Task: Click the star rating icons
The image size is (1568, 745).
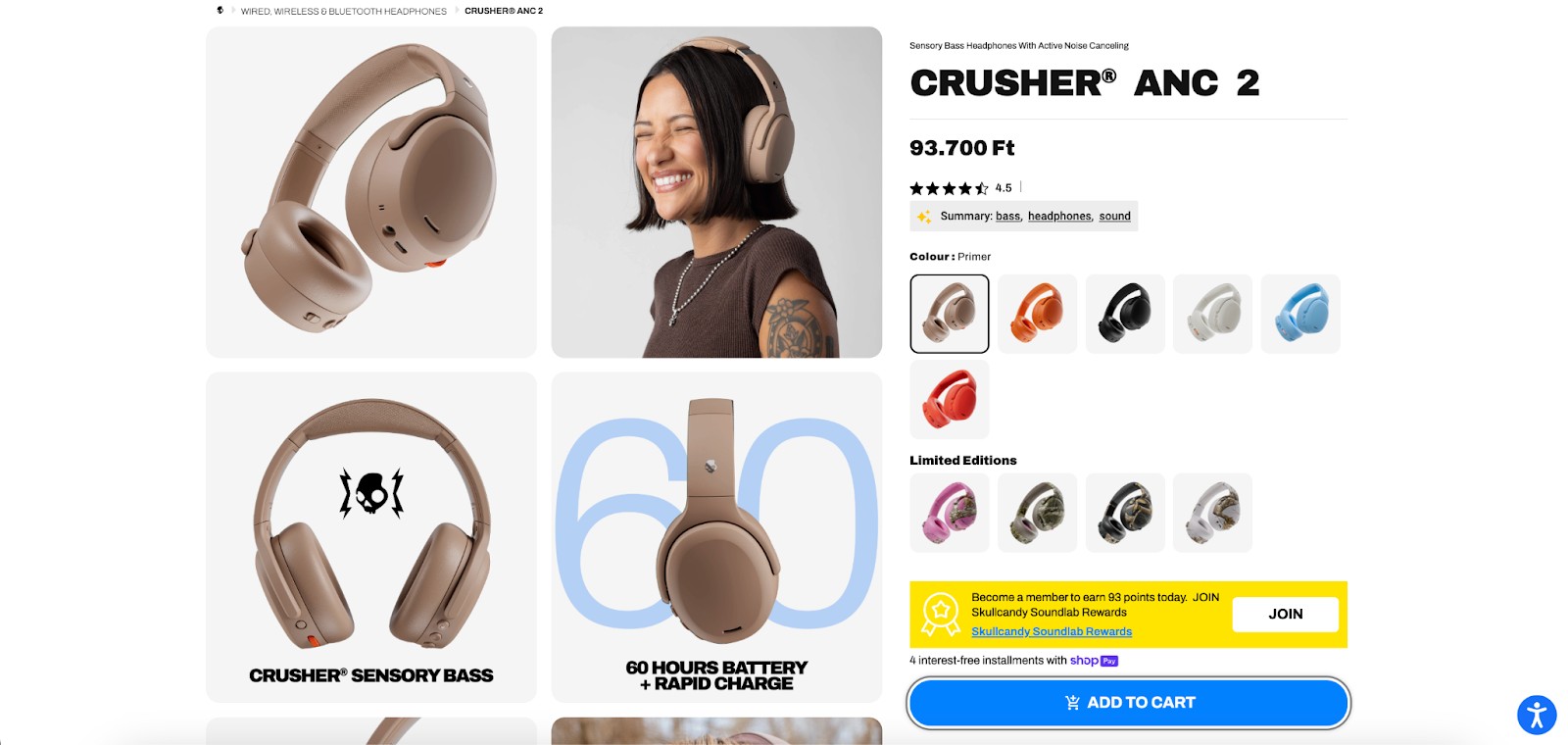Action: point(949,188)
